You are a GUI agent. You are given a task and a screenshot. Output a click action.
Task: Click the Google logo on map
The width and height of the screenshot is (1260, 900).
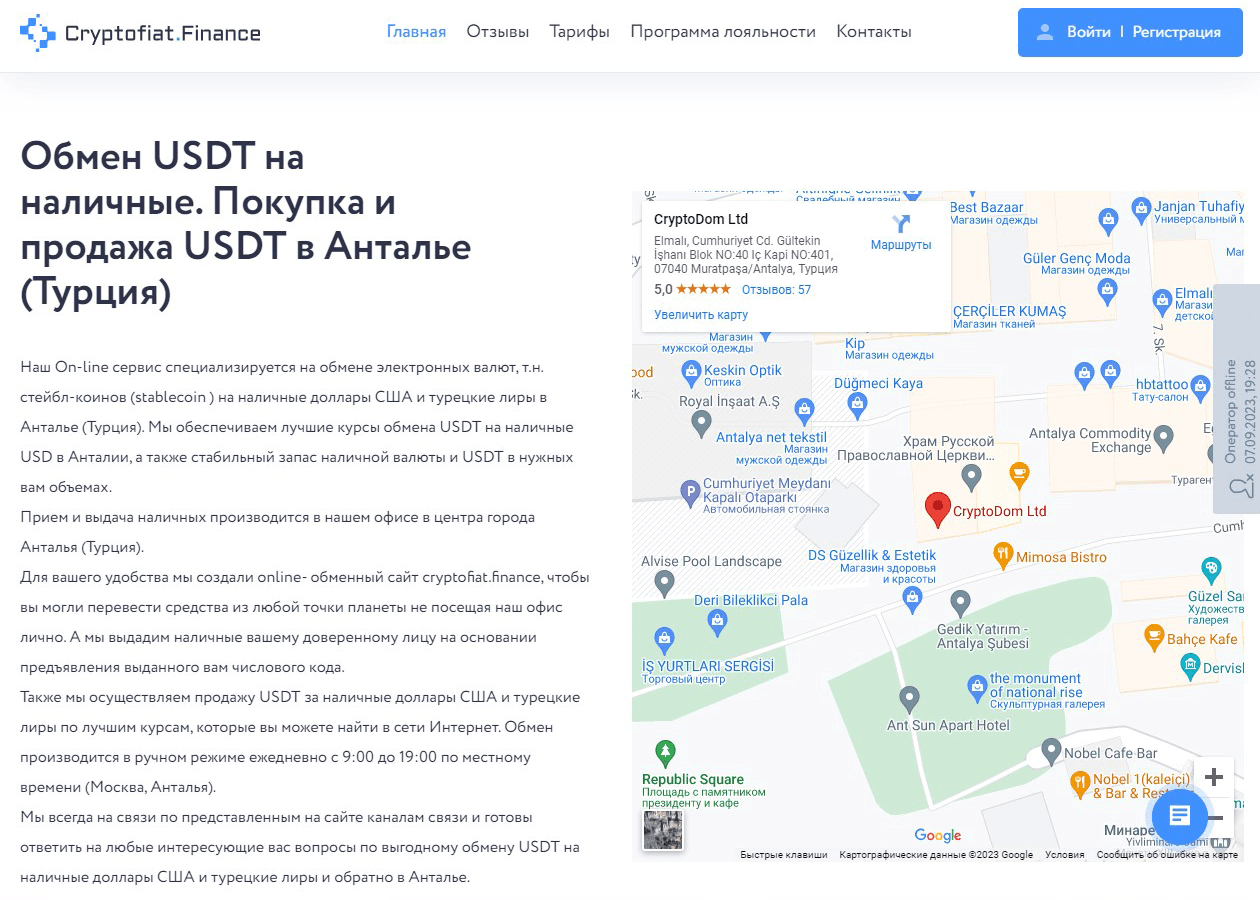click(x=938, y=836)
